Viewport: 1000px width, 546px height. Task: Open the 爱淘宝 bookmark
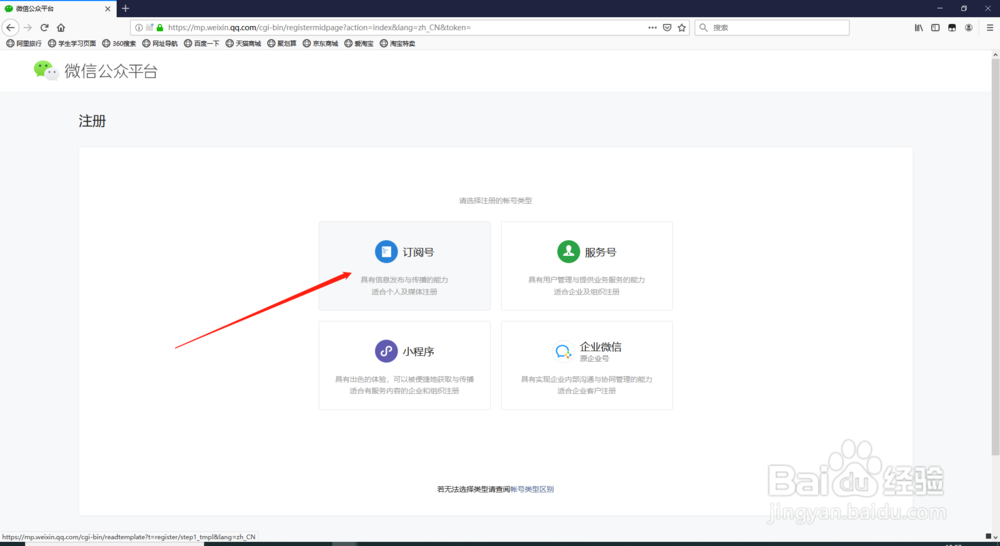point(359,43)
